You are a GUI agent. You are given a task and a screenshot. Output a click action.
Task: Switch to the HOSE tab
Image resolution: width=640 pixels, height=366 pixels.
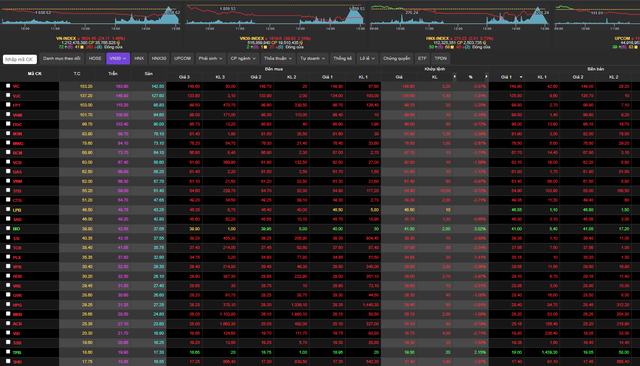pyautogui.click(x=95, y=58)
